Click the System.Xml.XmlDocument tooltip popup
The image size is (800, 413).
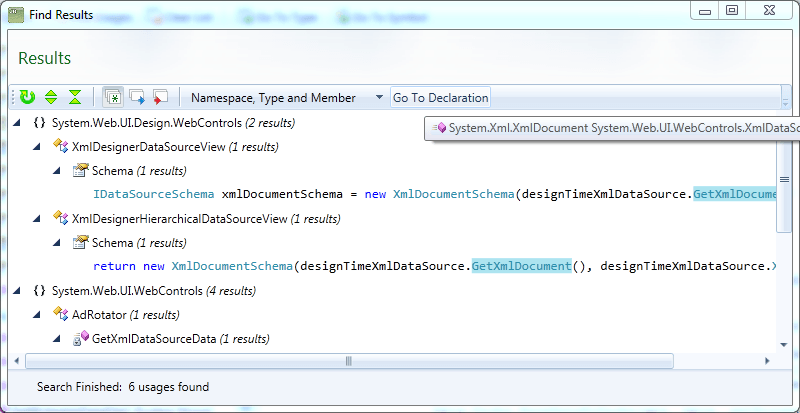tap(612, 128)
